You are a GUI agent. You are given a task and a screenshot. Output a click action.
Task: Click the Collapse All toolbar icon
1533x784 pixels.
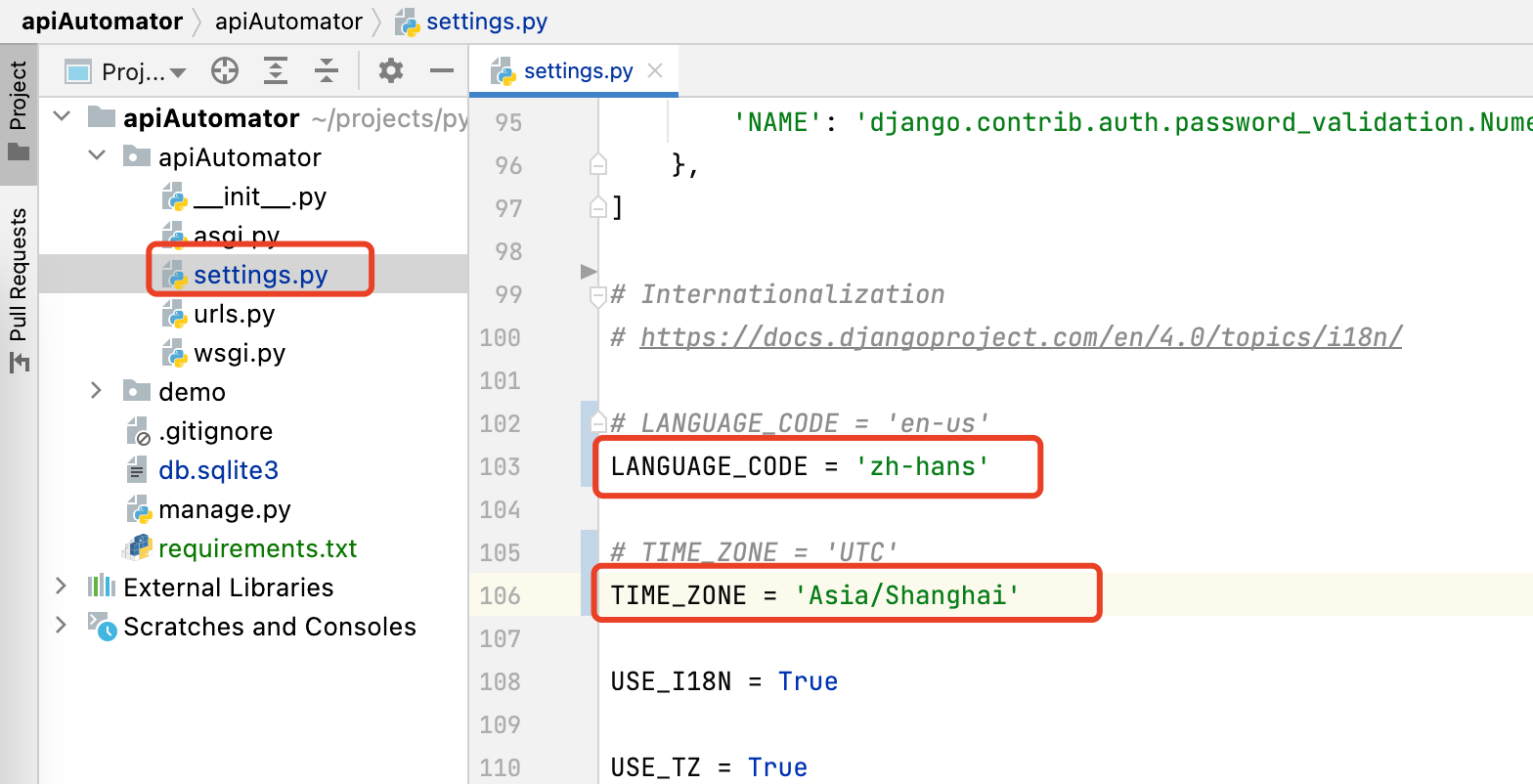pyautogui.click(x=326, y=70)
